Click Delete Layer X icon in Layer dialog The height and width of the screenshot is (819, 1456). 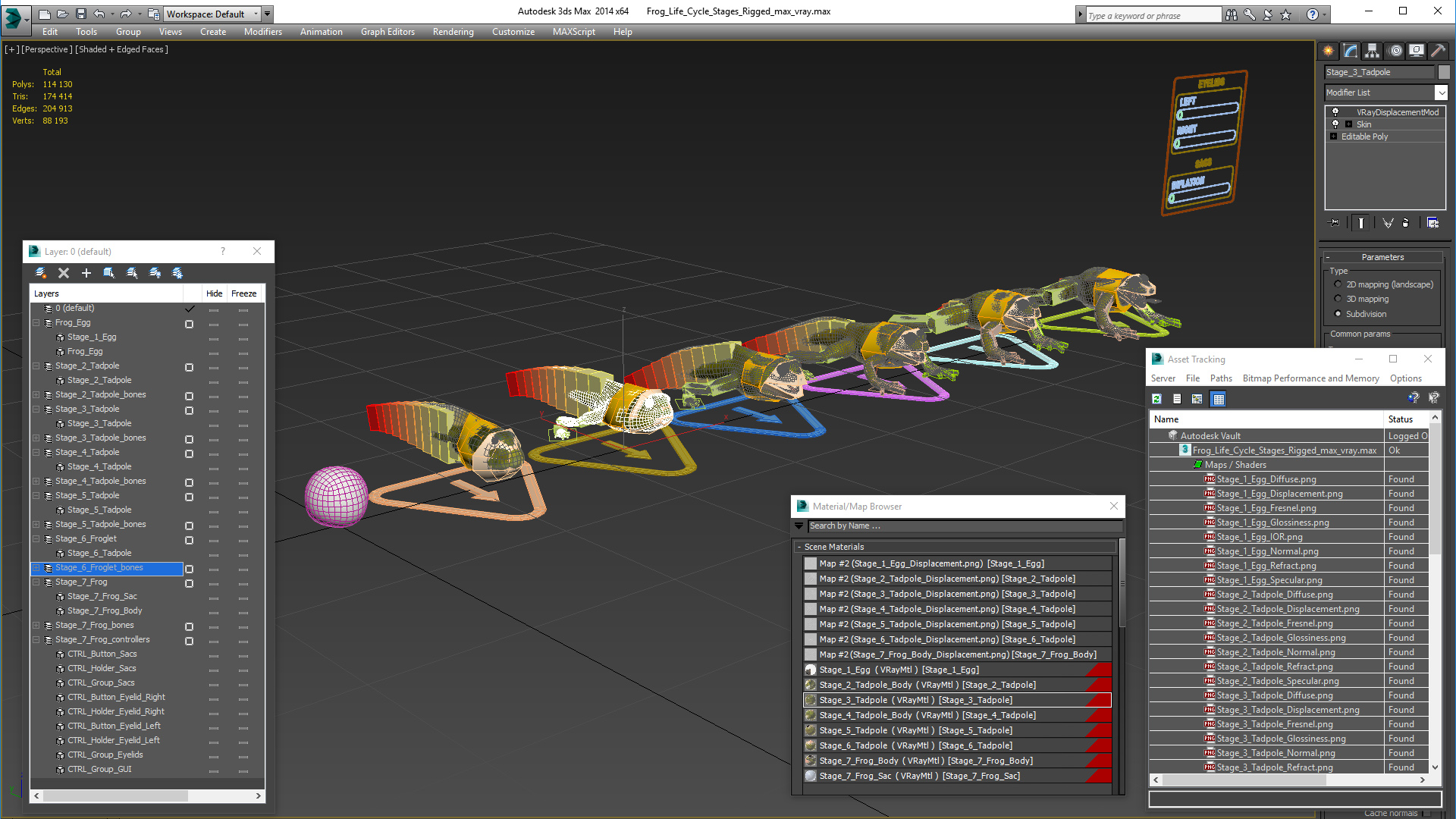pyautogui.click(x=64, y=273)
